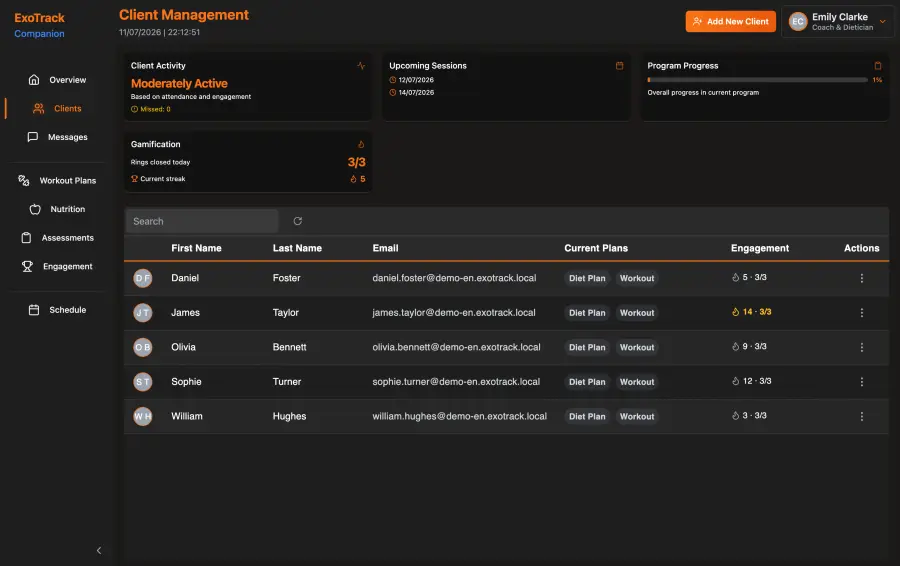Open the actions menu for James Taylor
900x566 pixels.
[x=861, y=313]
